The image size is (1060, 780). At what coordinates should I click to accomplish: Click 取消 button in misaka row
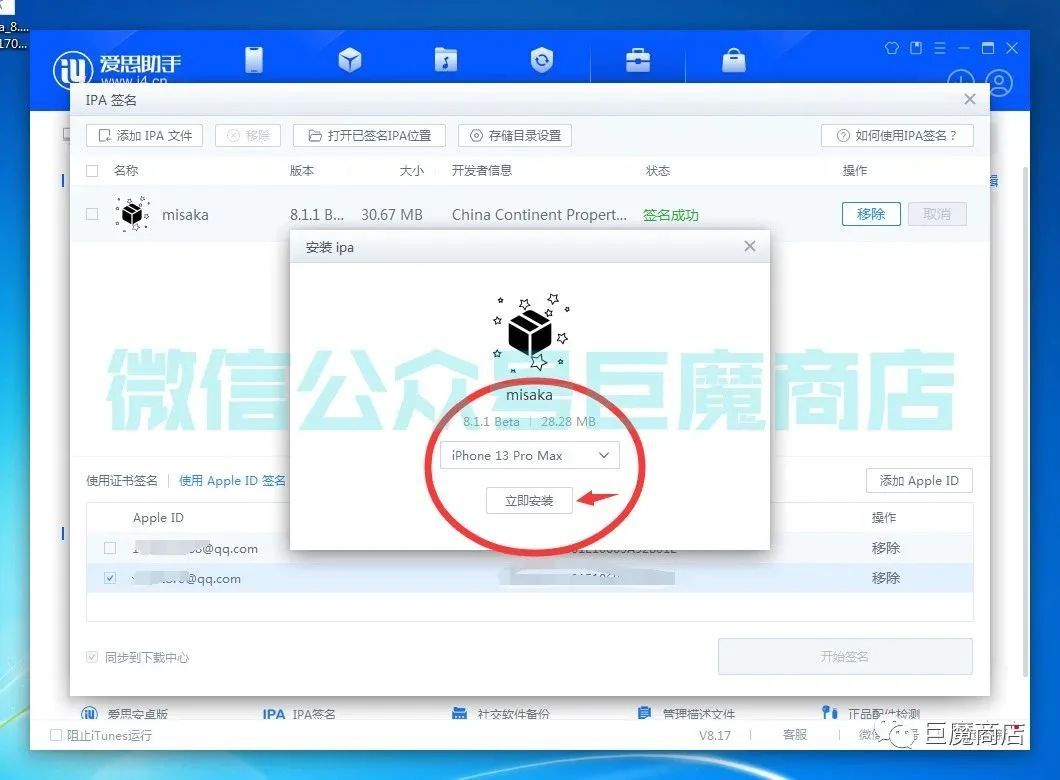click(937, 214)
